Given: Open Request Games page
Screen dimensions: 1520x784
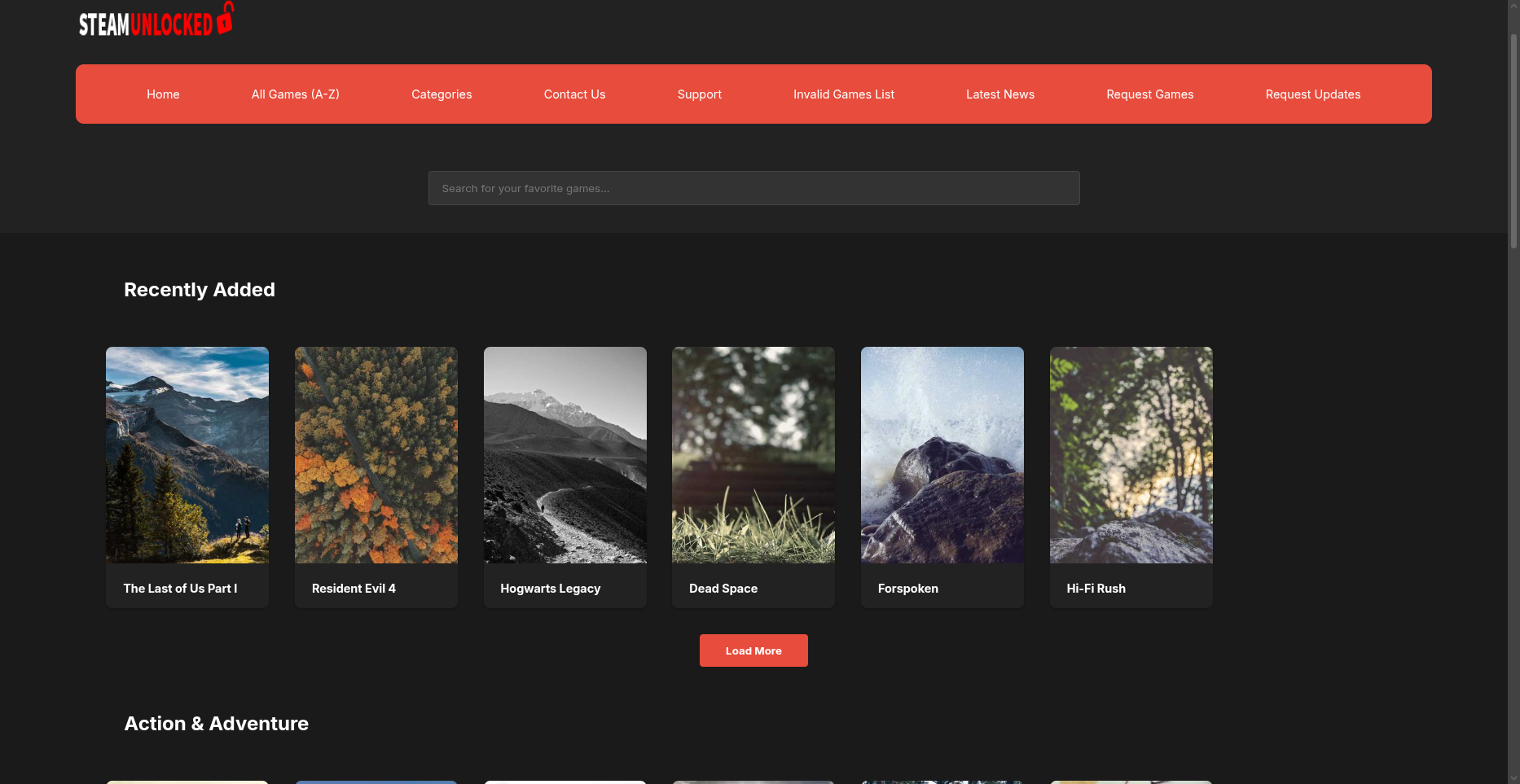Looking at the screenshot, I should point(1150,94).
